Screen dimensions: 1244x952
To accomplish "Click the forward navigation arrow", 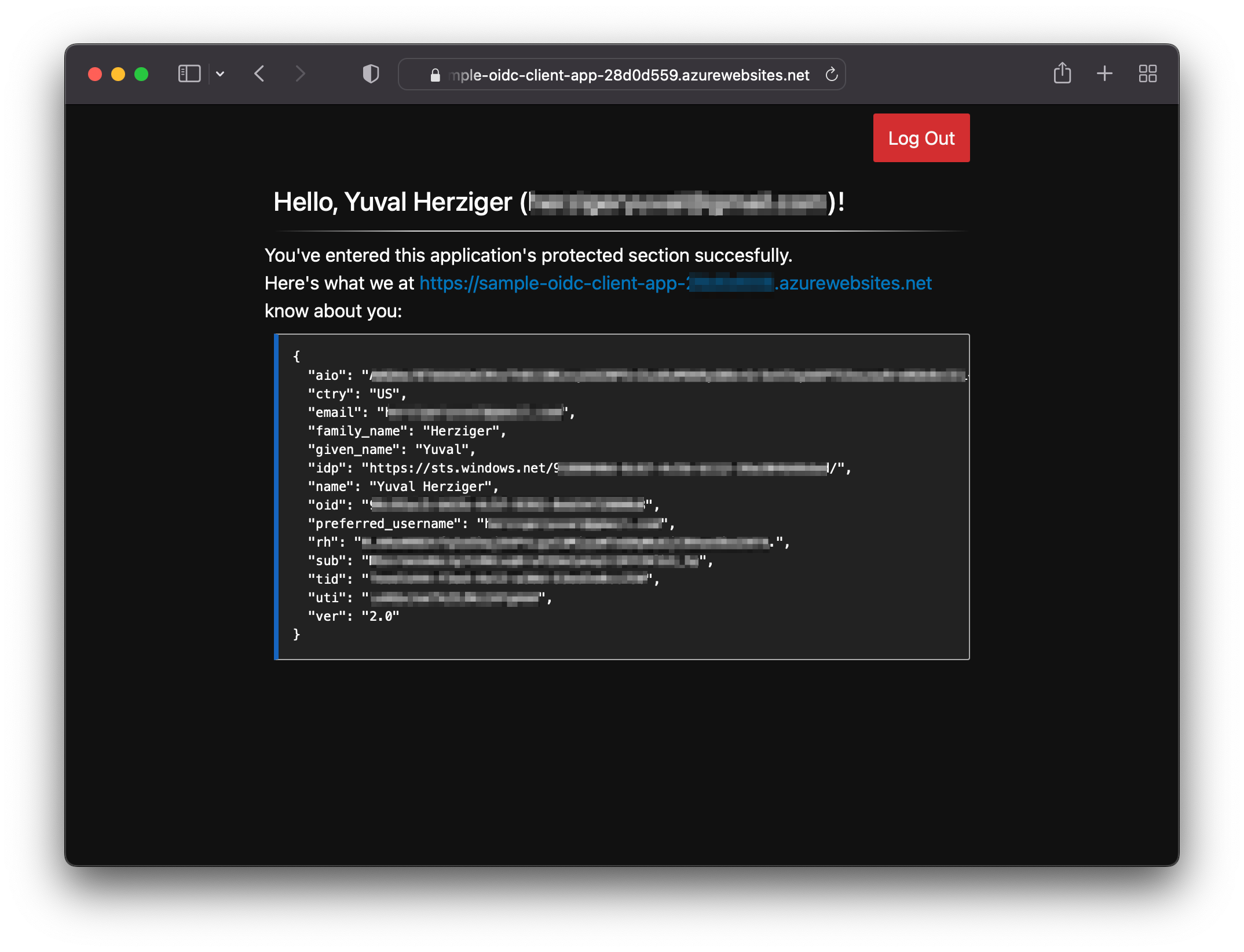I will 299,74.
